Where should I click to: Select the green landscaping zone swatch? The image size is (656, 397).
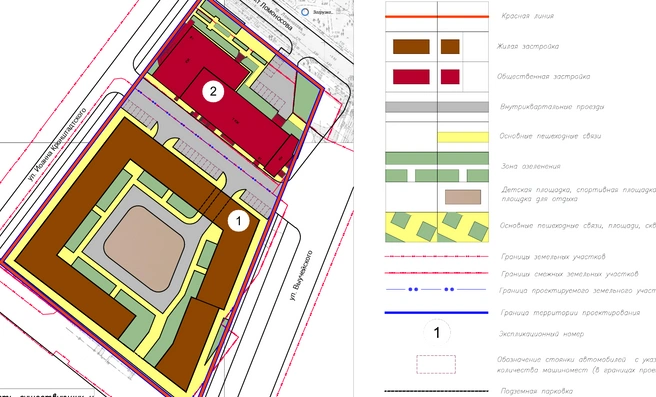coord(437,158)
